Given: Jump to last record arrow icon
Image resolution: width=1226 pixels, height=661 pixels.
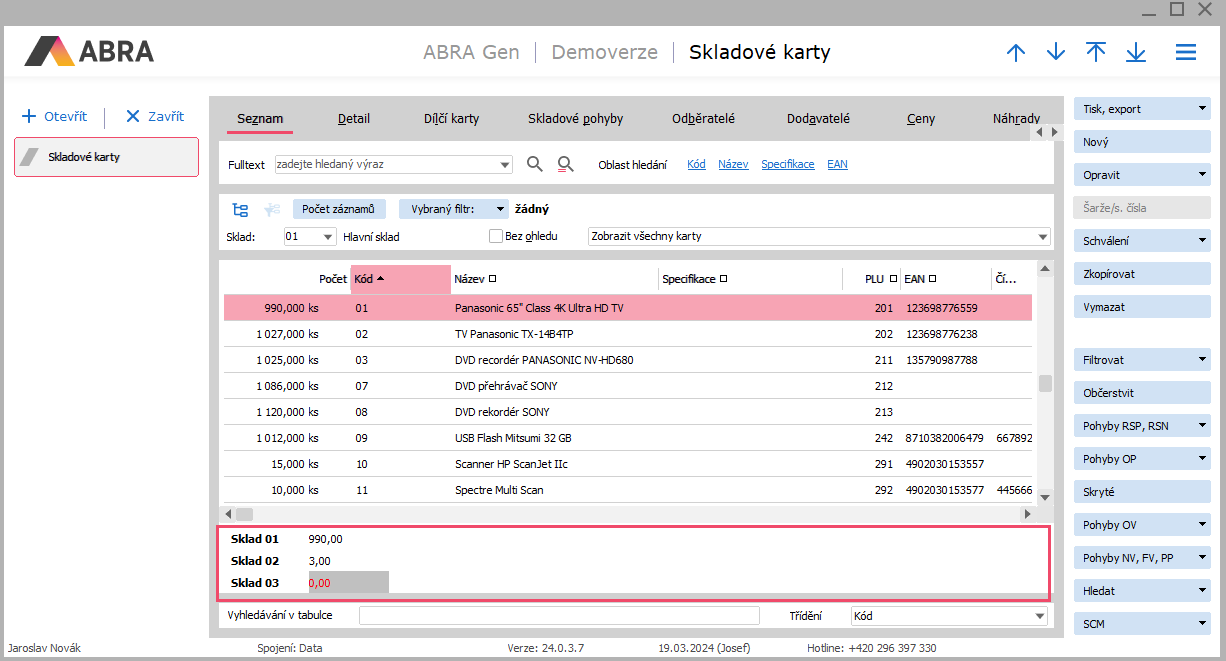Looking at the screenshot, I should tap(1136, 53).
